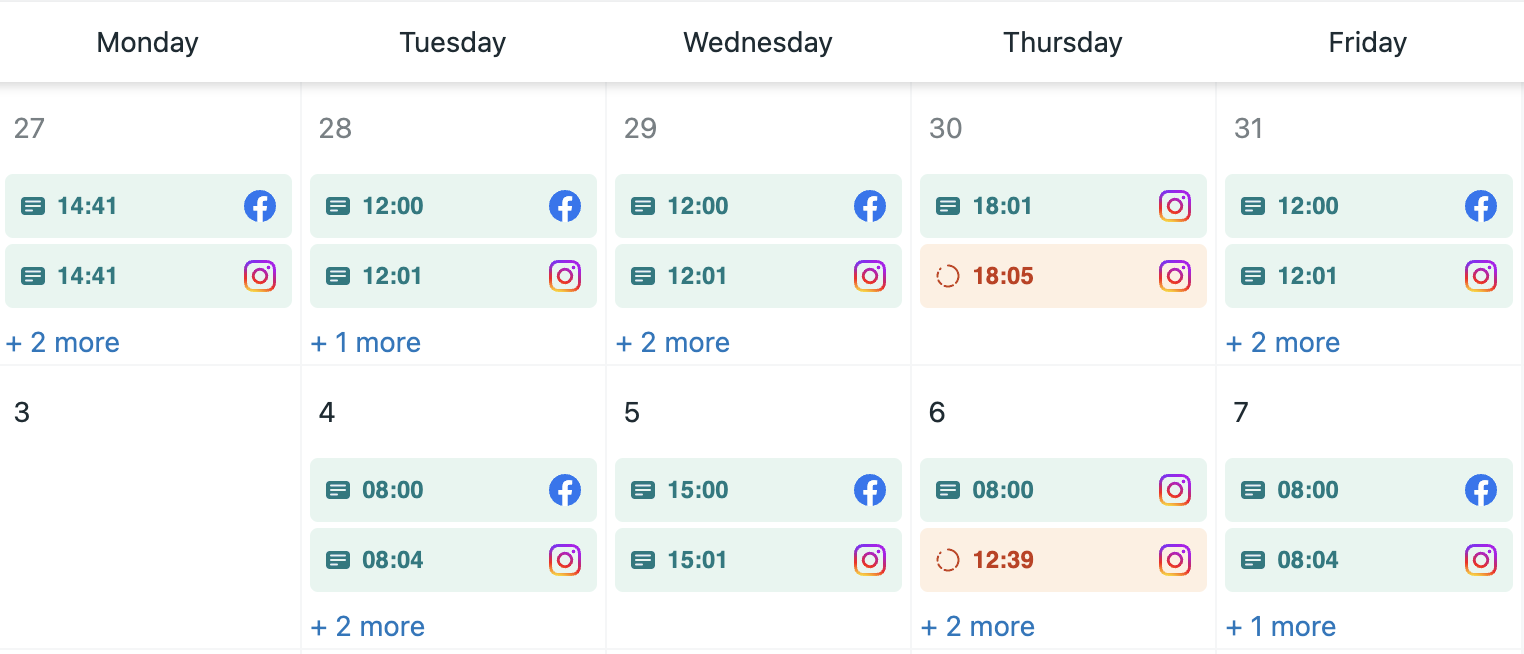
Task: Select the Facebook icon on Wednesday's 15:00 post
Action: tap(870, 490)
